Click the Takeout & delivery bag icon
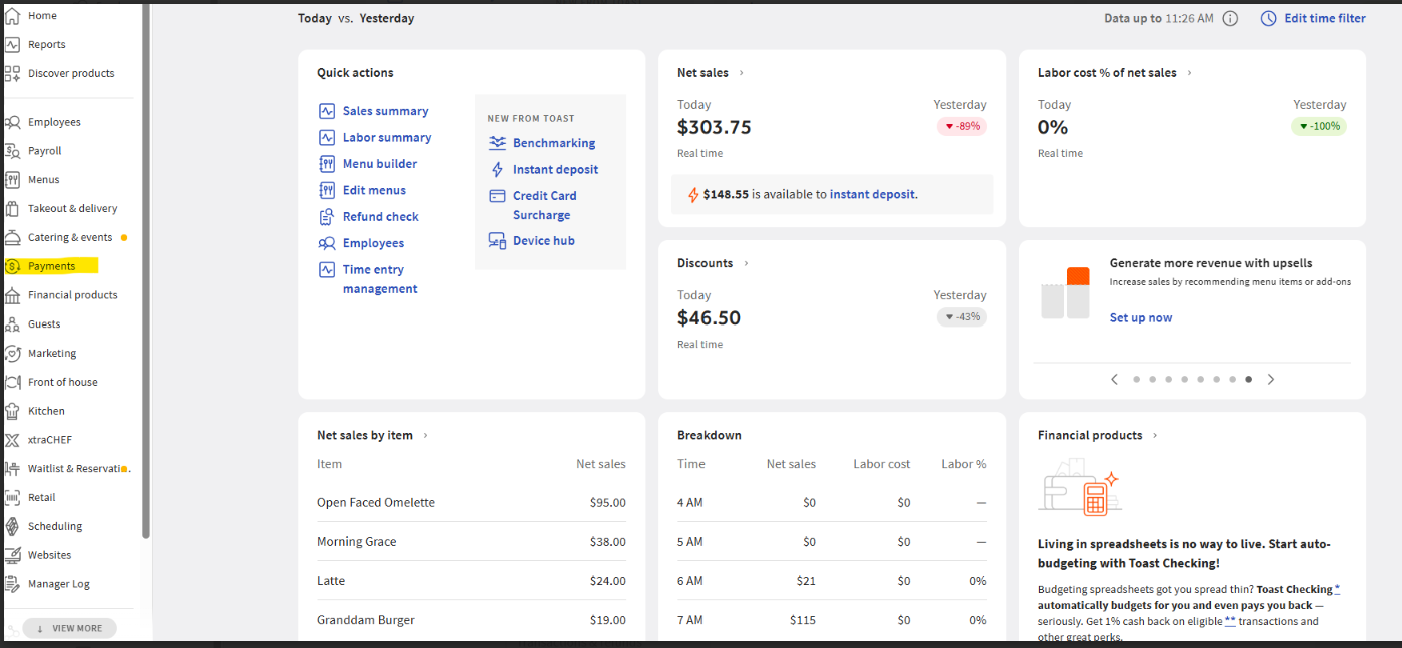This screenshot has width=1402, height=648. [13, 208]
